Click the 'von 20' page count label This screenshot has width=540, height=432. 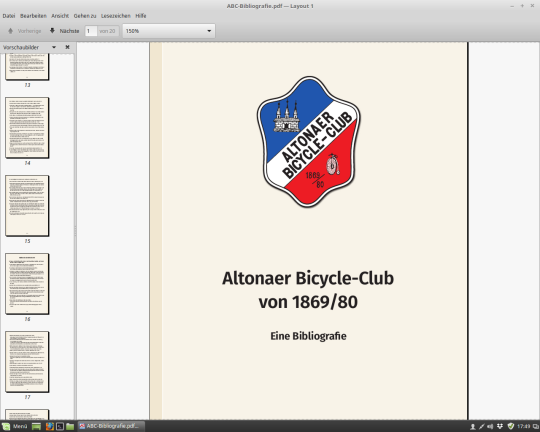(x=107, y=31)
